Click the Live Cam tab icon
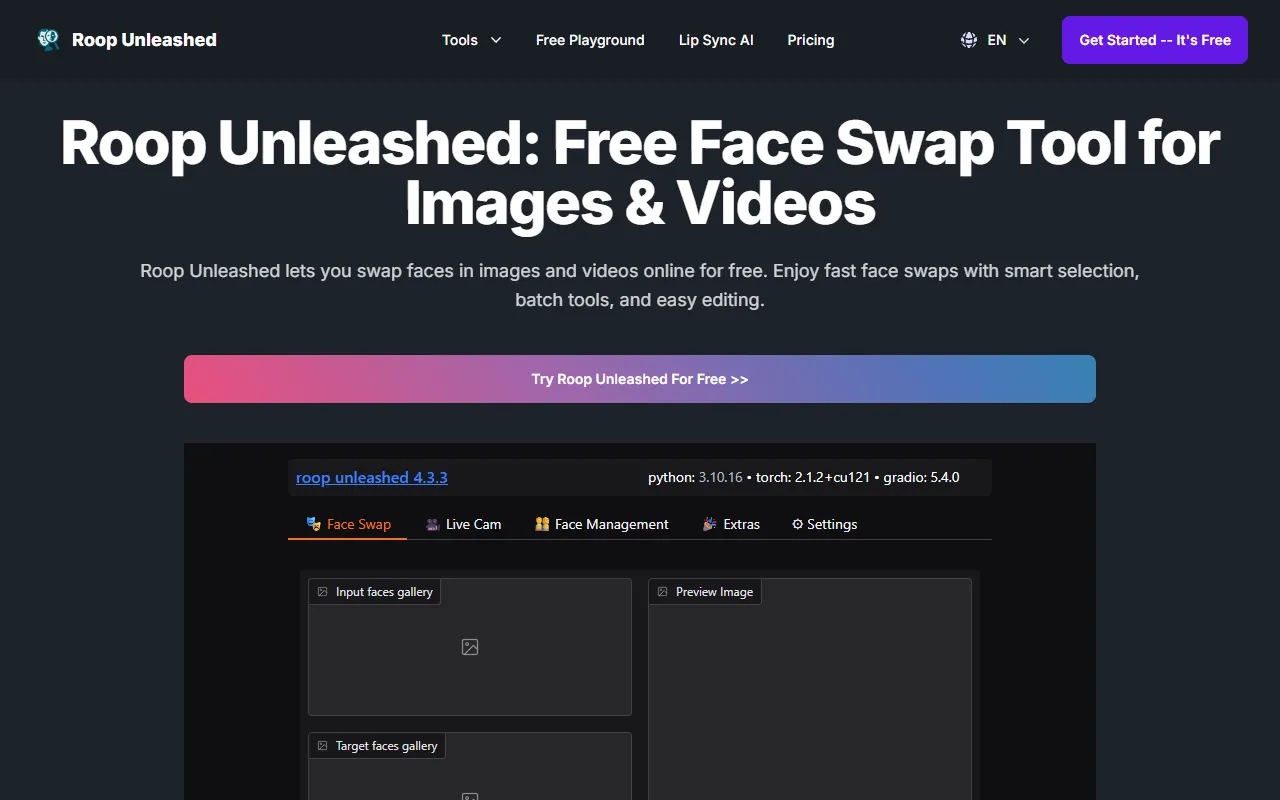The image size is (1280, 800). click(x=432, y=524)
